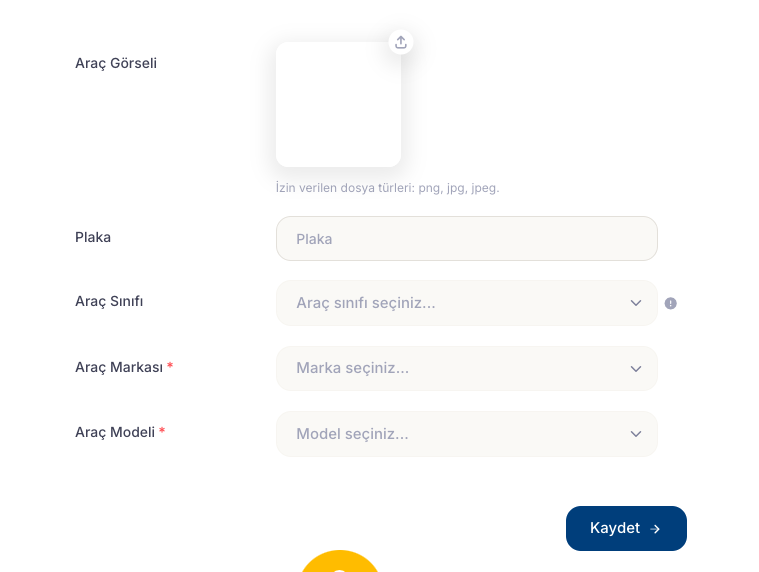Image resolution: width=759 pixels, height=572 pixels.
Task: Click the allowed file types hint text
Action: (387, 188)
